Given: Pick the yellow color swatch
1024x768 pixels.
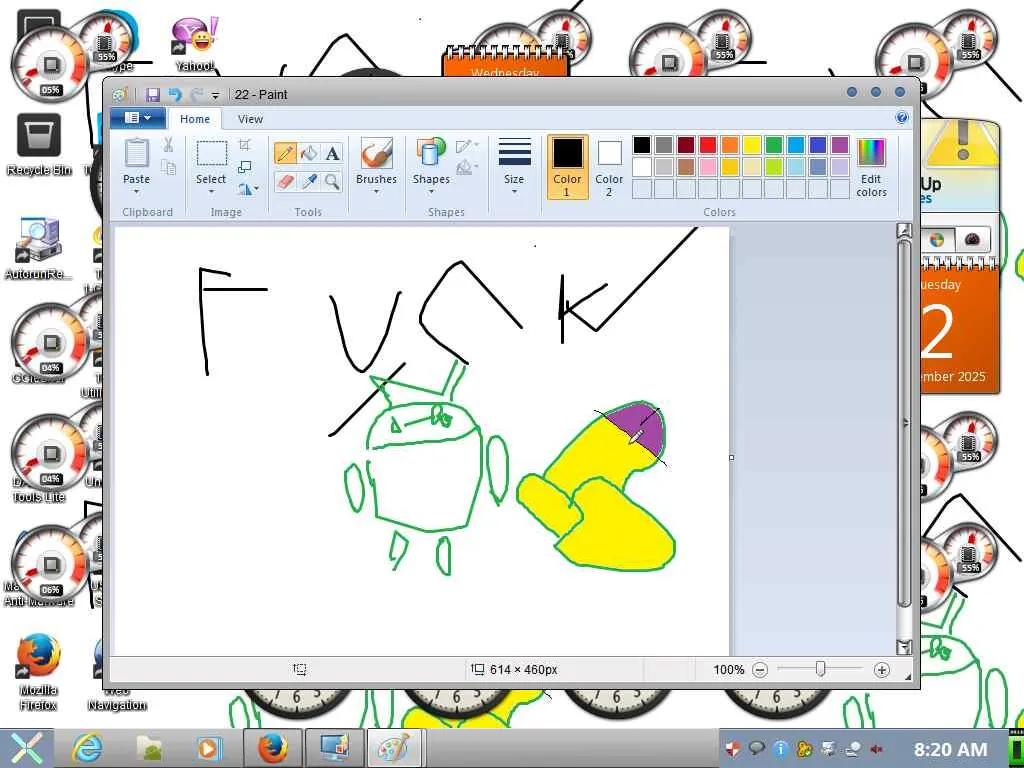Looking at the screenshot, I should point(752,145).
